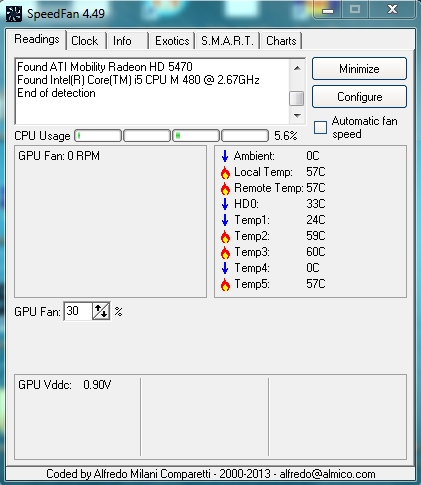Image resolution: width=421 pixels, height=485 pixels.
Task: Click the flame icon next to Temp2
Action: tap(225, 236)
